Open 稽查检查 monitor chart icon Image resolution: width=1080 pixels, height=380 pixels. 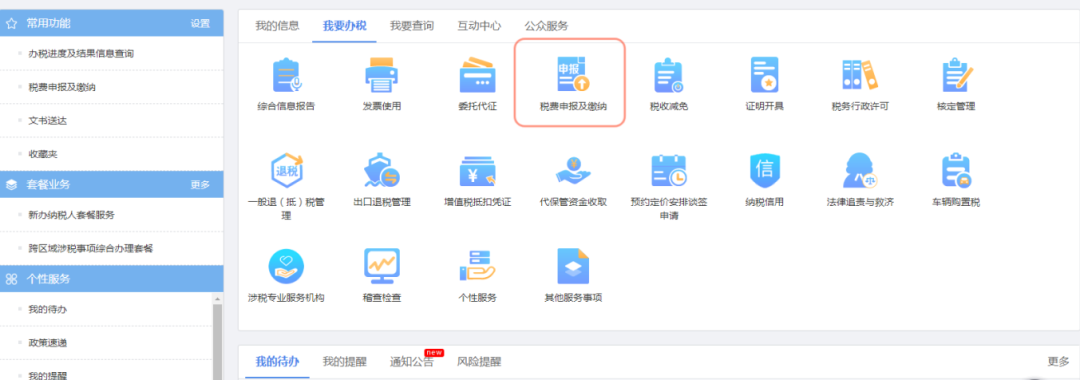point(382,267)
